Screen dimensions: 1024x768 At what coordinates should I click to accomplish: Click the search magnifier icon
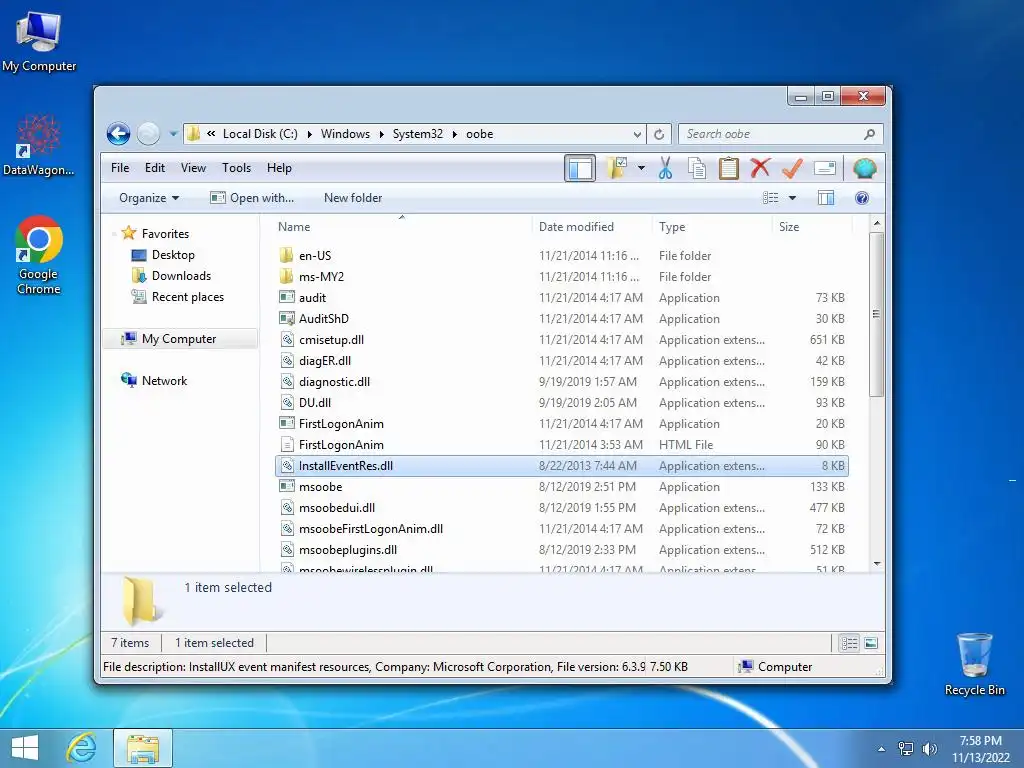869,134
